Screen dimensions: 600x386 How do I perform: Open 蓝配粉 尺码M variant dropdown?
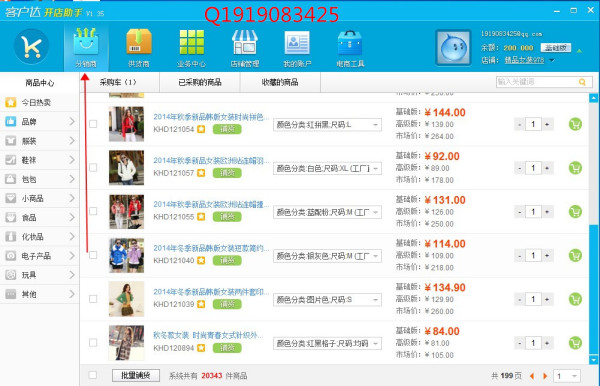pyautogui.click(x=327, y=212)
